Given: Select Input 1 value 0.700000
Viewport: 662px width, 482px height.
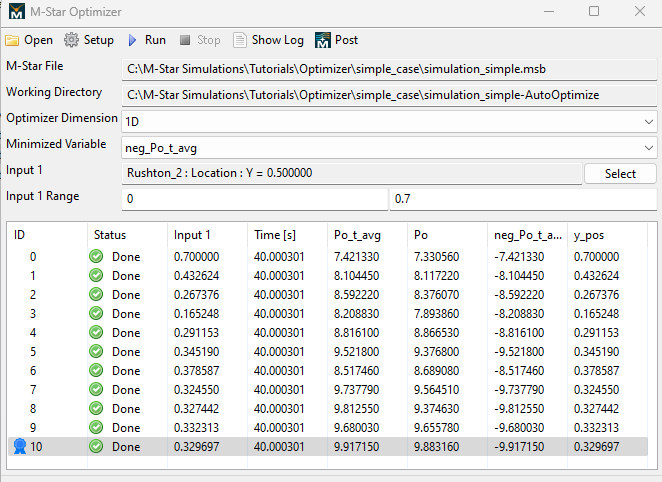Looking at the screenshot, I should [x=196, y=257].
